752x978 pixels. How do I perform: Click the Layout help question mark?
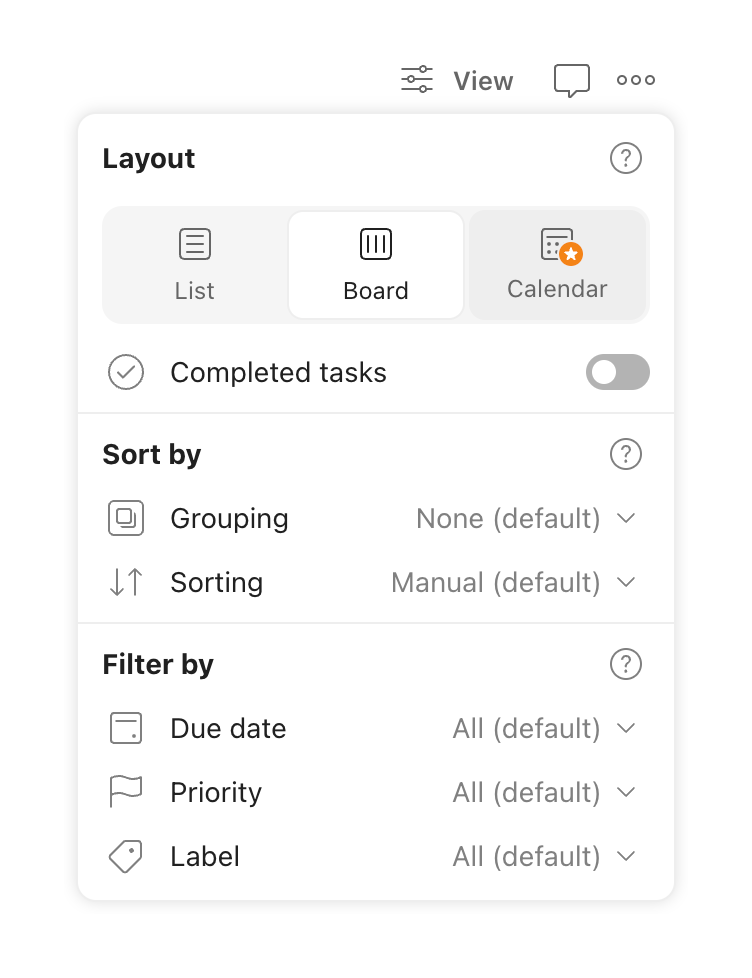(x=626, y=158)
